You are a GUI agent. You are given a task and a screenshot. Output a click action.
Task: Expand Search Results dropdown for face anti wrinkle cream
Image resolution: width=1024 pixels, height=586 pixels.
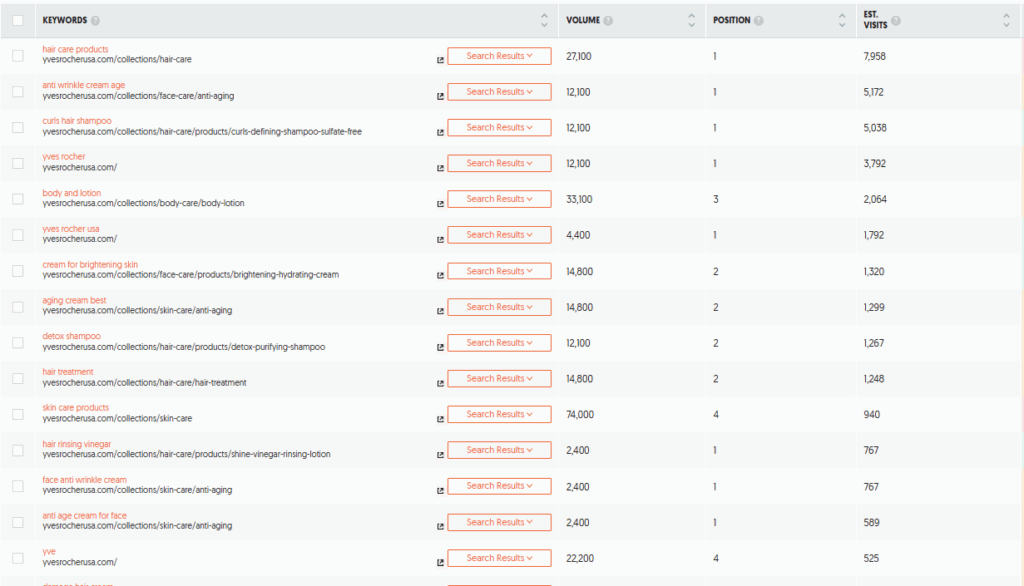pyautogui.click(x=499, y=486)
